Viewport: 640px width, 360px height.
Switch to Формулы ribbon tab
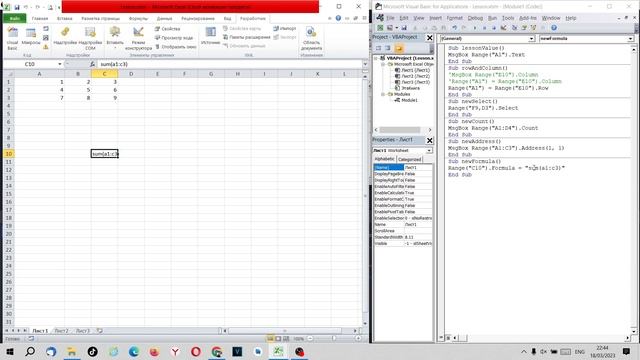[x=138, y=18]
